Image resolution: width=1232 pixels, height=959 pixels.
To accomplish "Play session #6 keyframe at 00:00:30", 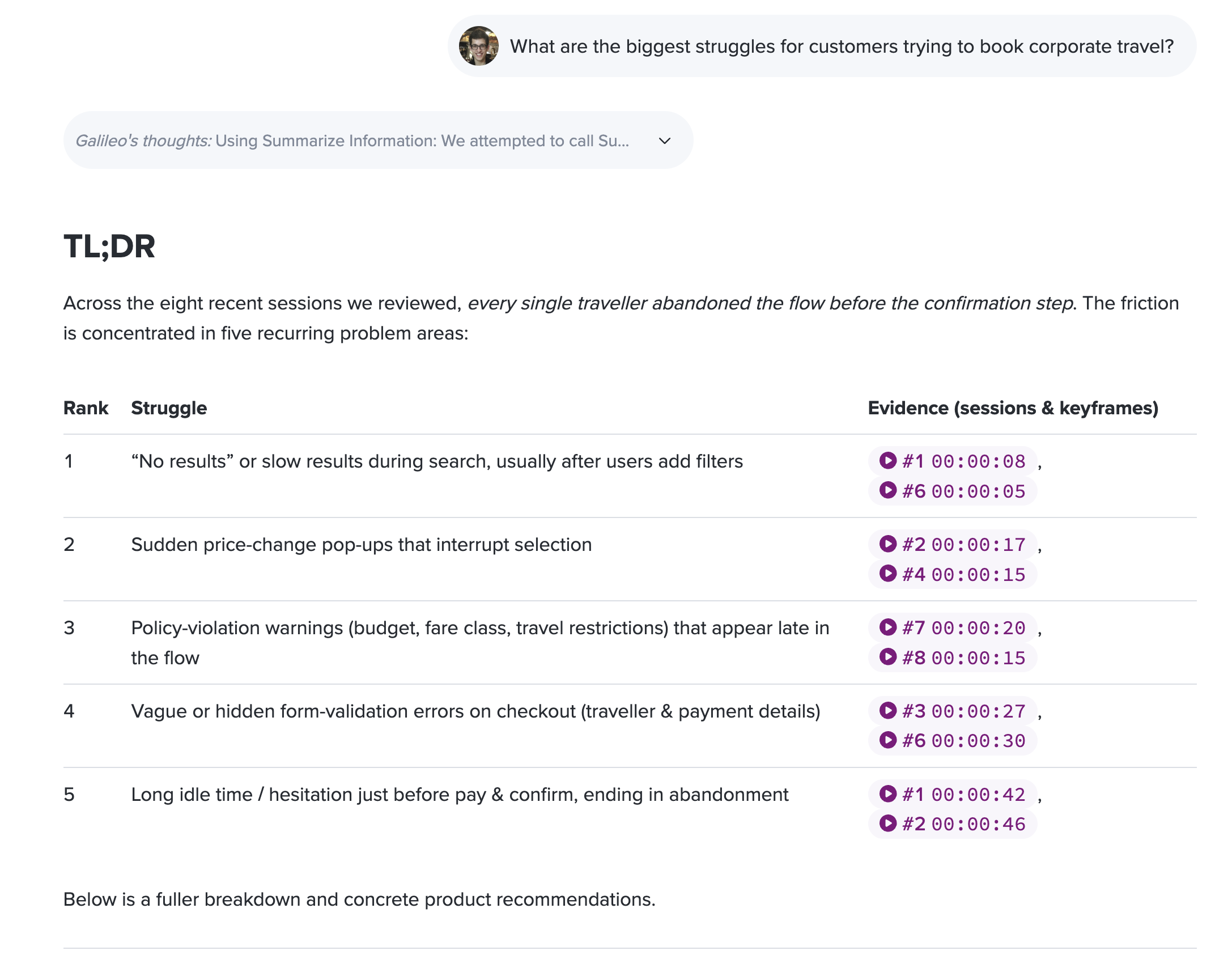I will pos(952,740).
